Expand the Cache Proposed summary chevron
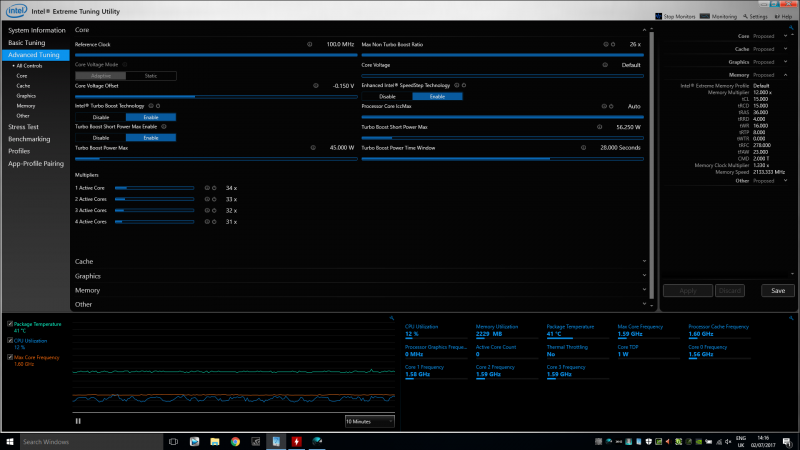Screen dimensions: 800x450 click(786, 49)
